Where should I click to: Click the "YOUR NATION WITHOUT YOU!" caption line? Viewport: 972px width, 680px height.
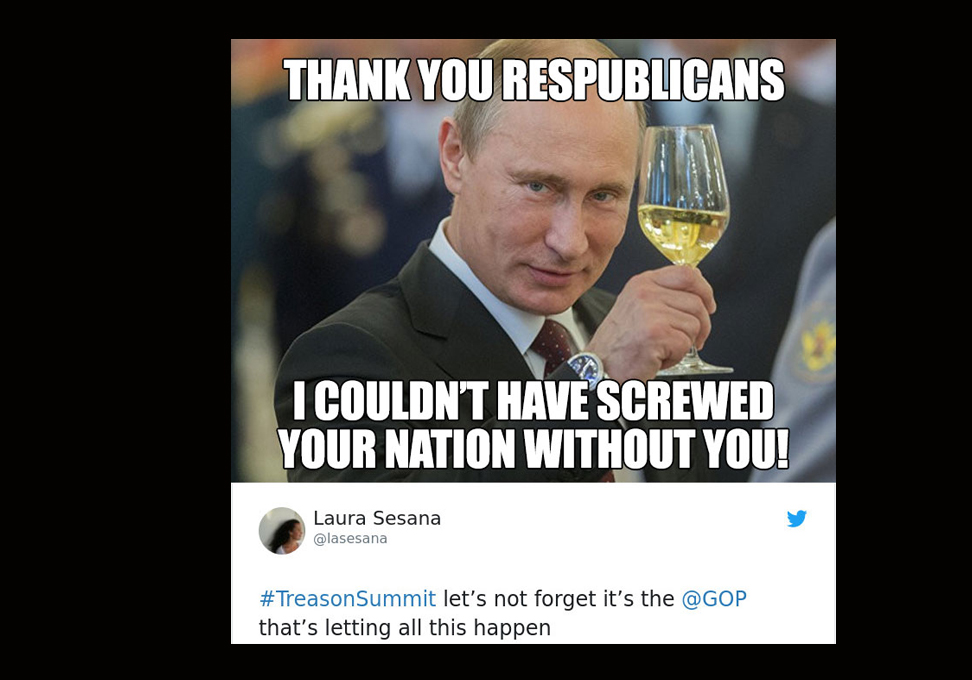pyautogui.click(x=534, y=448)
